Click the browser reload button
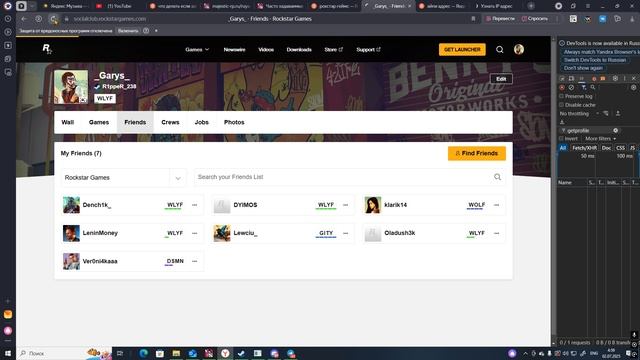The image size is (640, 360). point(53,19)
